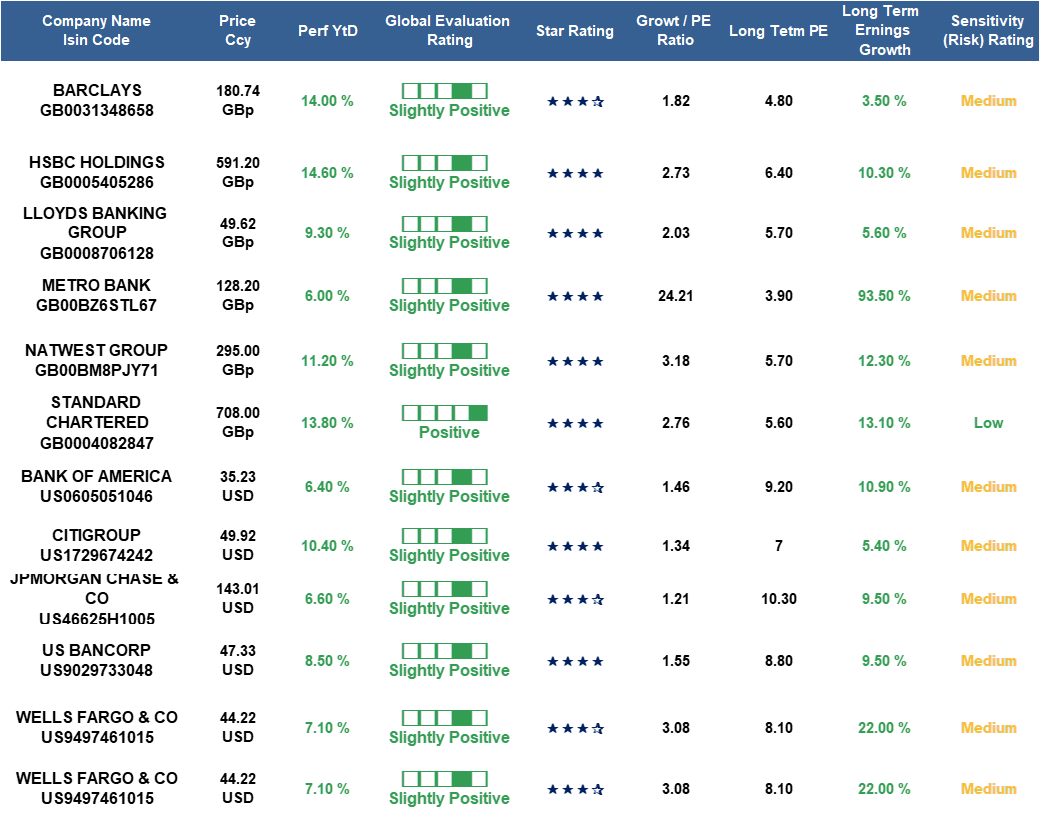Click HSBC's 14.60 % YtD performance
Image resolution: width=1040 pixels, height=821 pixels.
point(328,173)
